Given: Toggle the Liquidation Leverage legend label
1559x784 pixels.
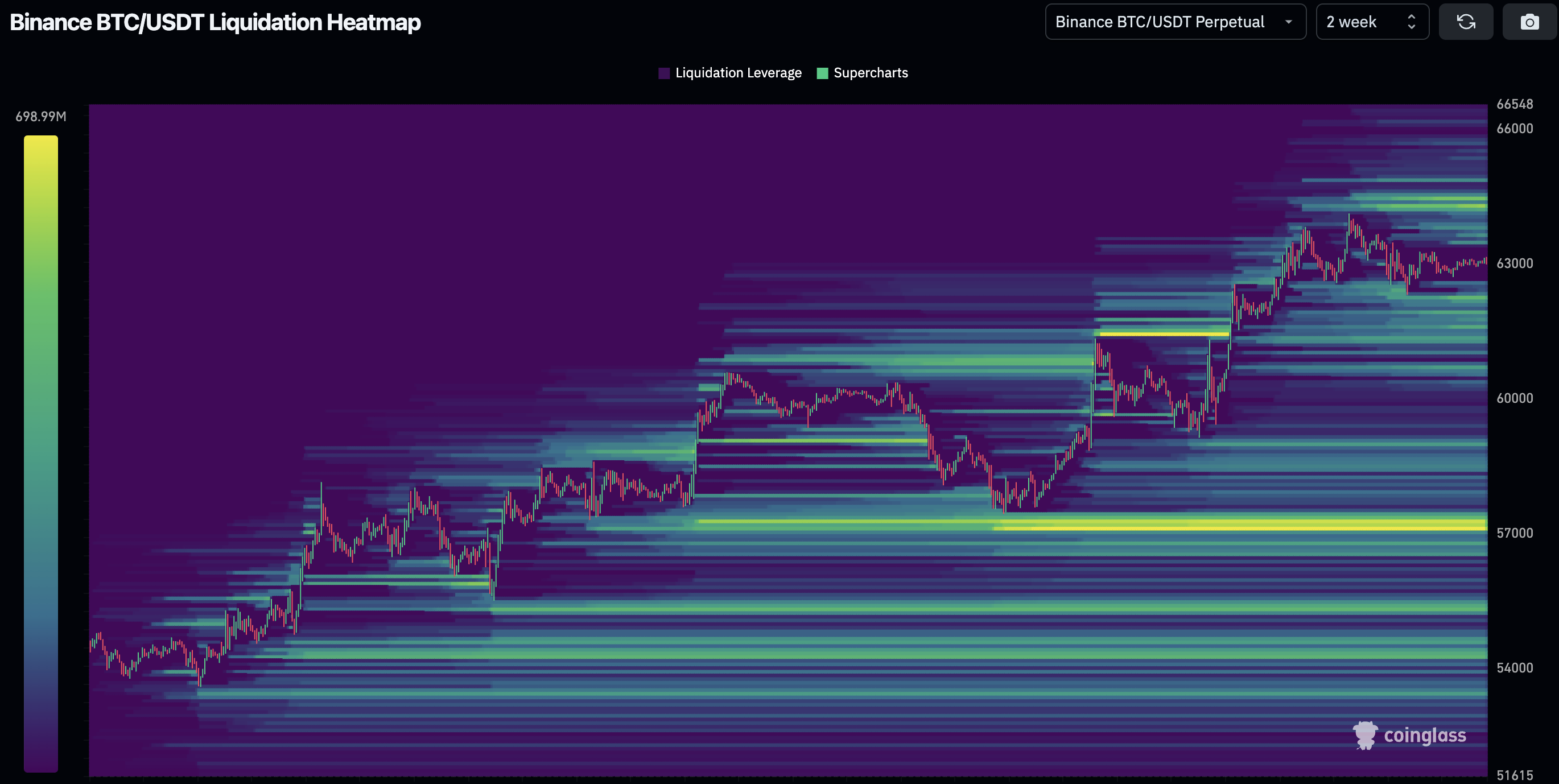Looking at the screenshot, I should [x=738, y=73].
